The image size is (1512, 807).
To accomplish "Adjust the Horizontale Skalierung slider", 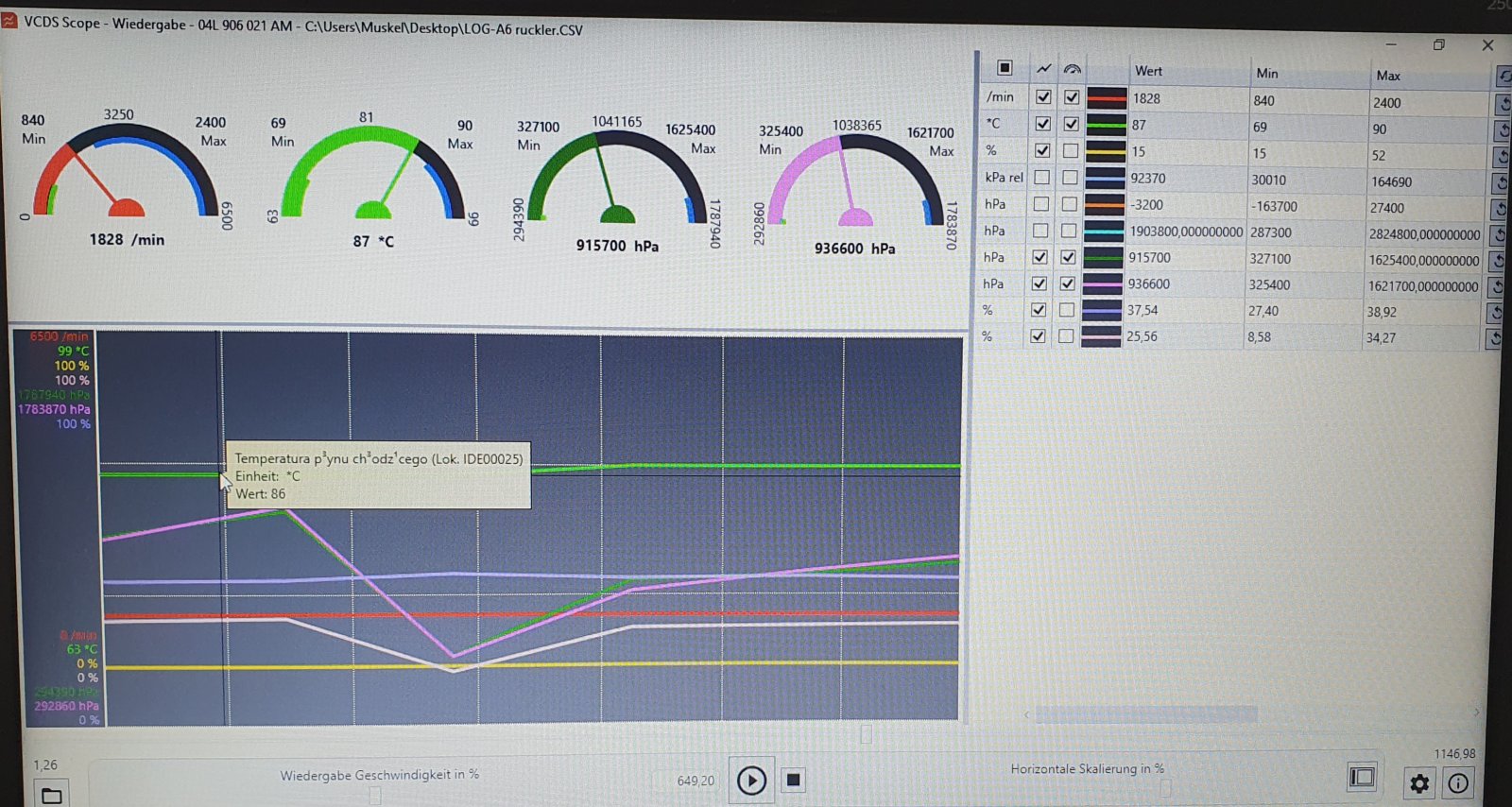I will click(x=1165, y=789).
